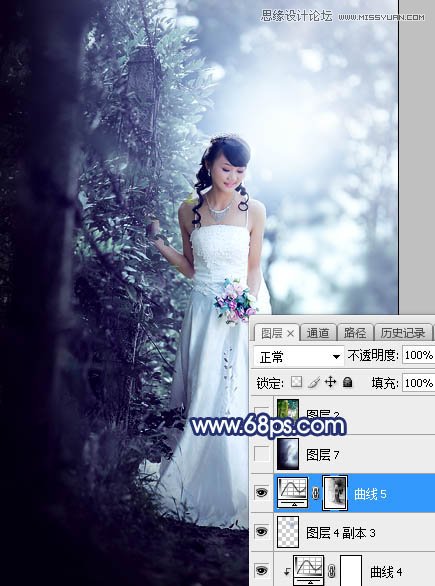Hide the 曲线 5 layer via eye icon
The image size is (435, 586).
click(x=261, y=493)
